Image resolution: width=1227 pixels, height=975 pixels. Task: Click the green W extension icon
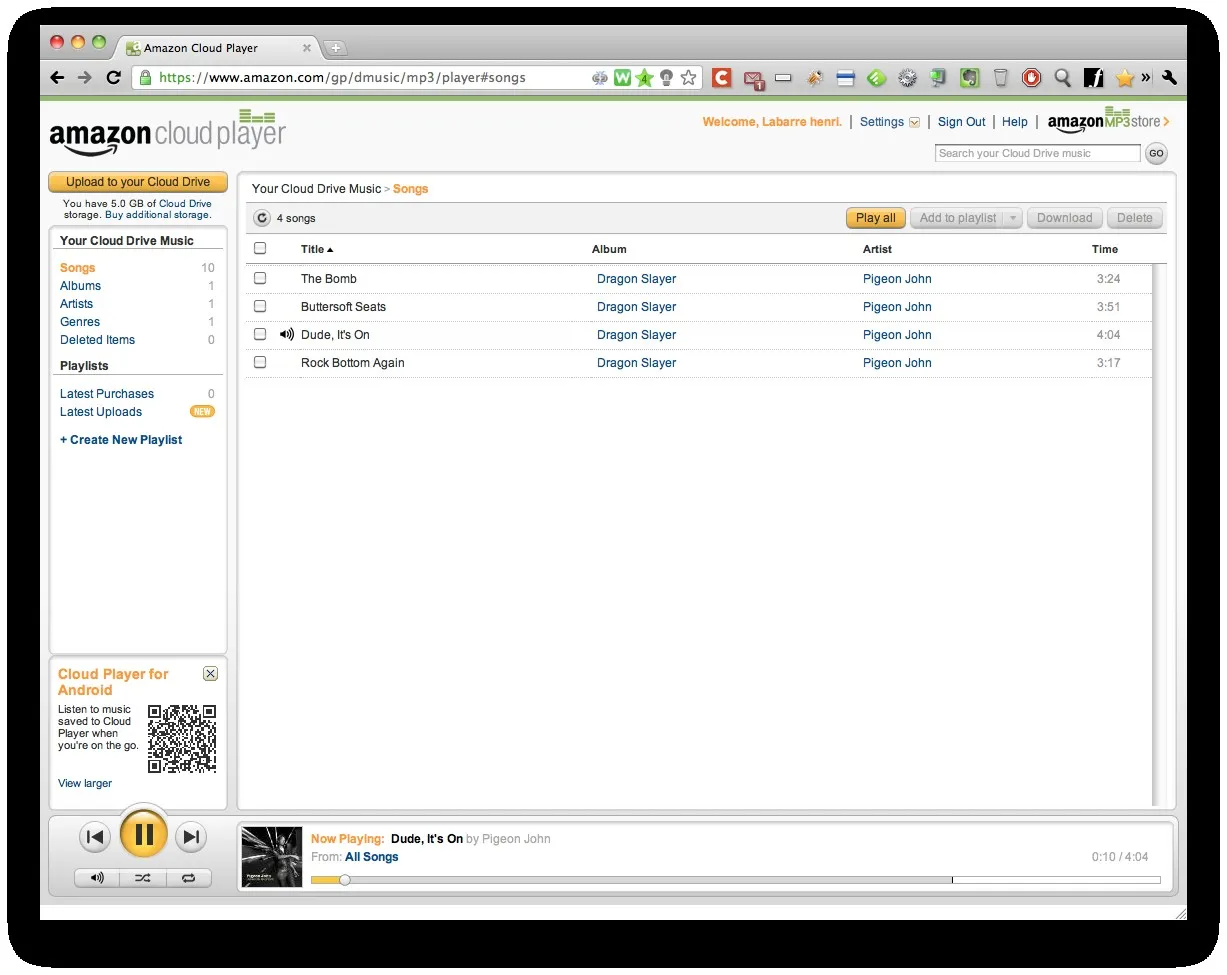(622, 77)
